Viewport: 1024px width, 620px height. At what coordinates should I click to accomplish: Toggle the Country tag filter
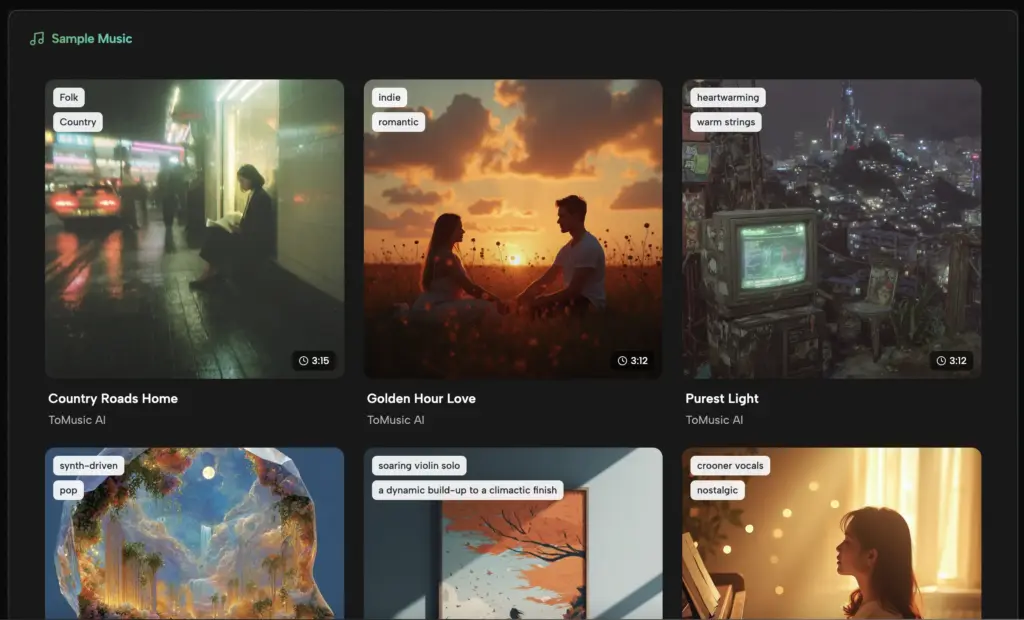pos(78,121)
